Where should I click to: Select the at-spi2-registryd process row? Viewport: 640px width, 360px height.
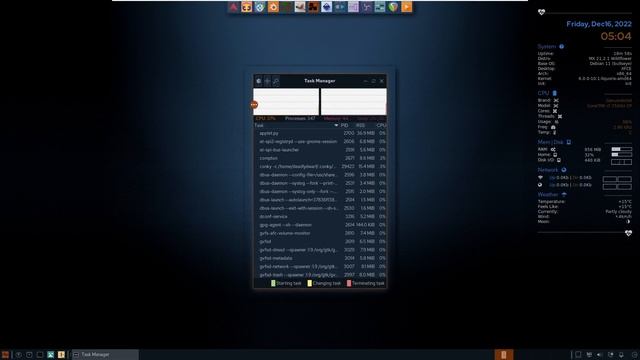[320, 142]
